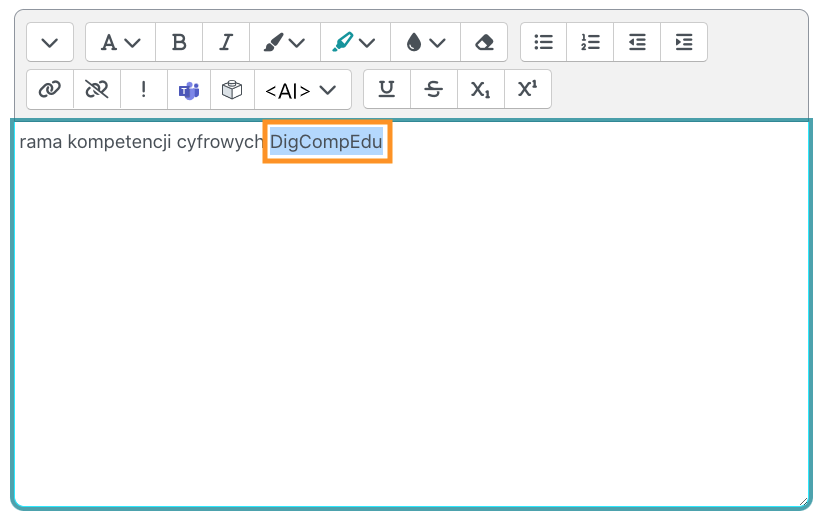Viewport: 824px width, 520px height.
Task: Apply strikethrough to the selected text
Action: pyautogui.click(x=433, y=90)
